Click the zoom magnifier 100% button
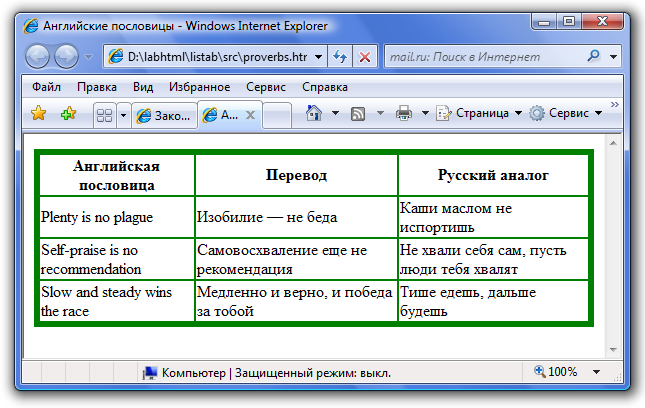The width and height of the screenshot is (645, 408). pyautogui.click(x=556, y=372)
